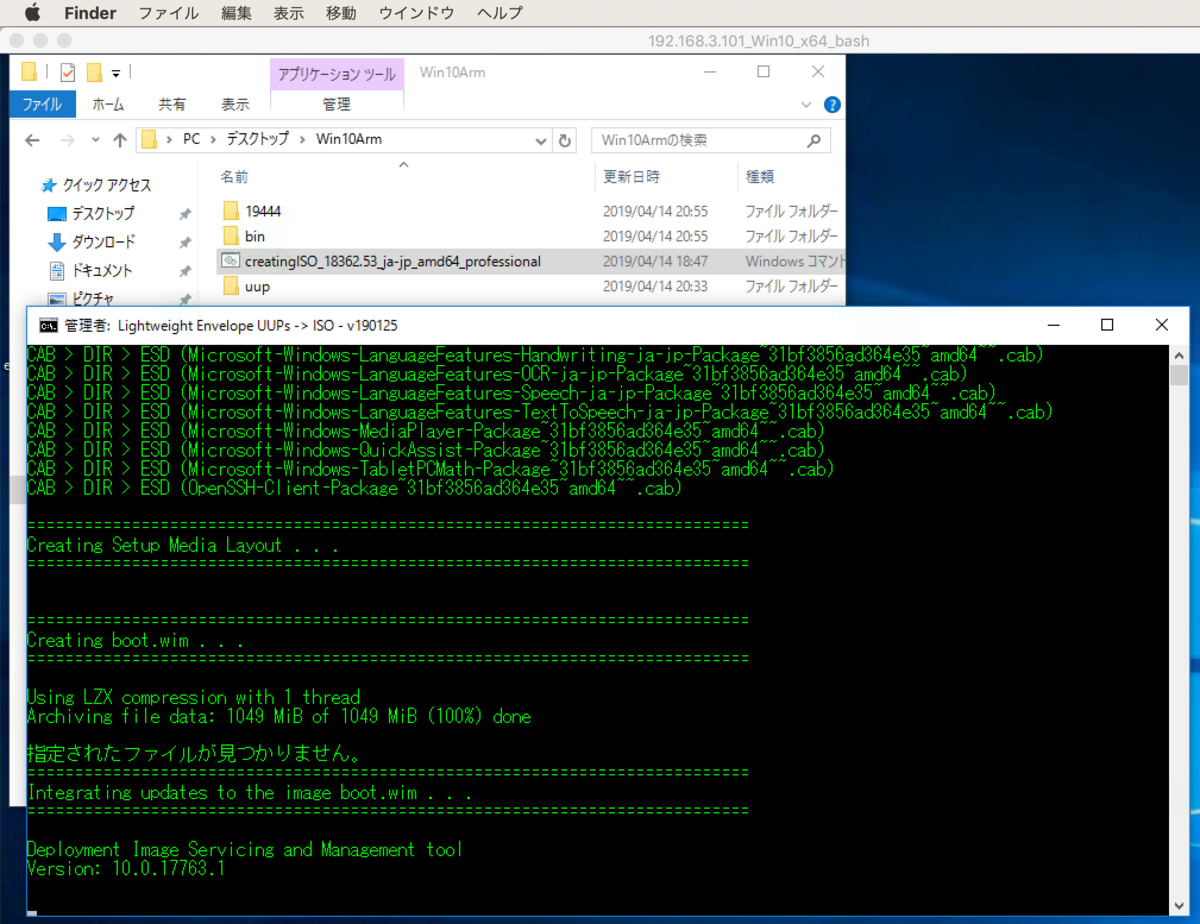Image resolution: width=1200 pixels, height=924 pixels.
Task: Open the ファイル menu in macOS menu bar
Action: (x=168, y=13)
